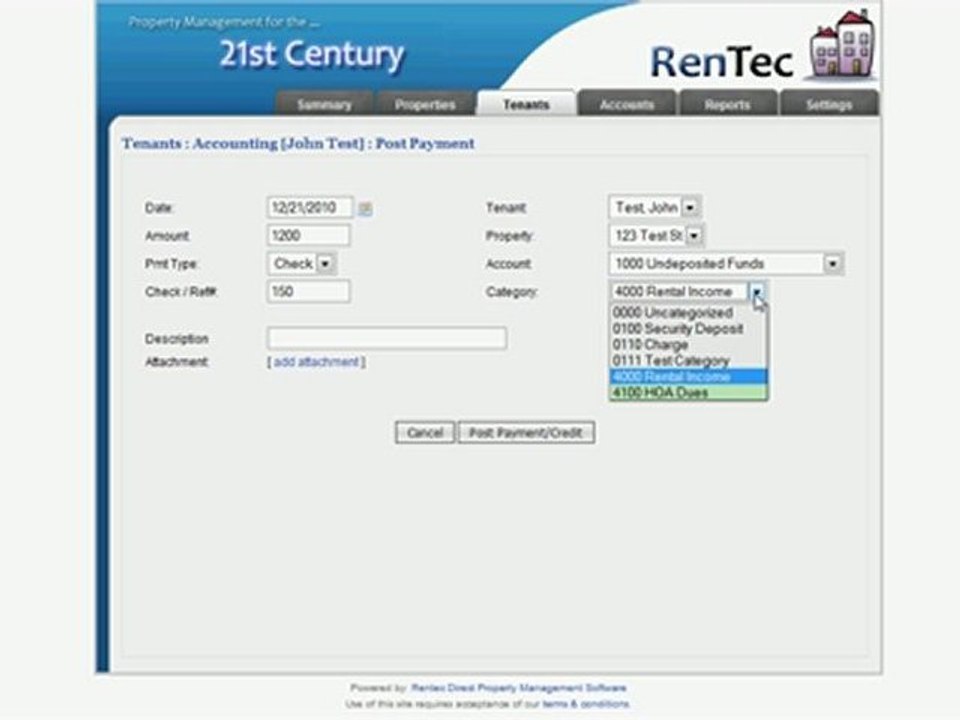
Task: Click the Check / Ref# field with 150
Action: [x=309, y=291]
